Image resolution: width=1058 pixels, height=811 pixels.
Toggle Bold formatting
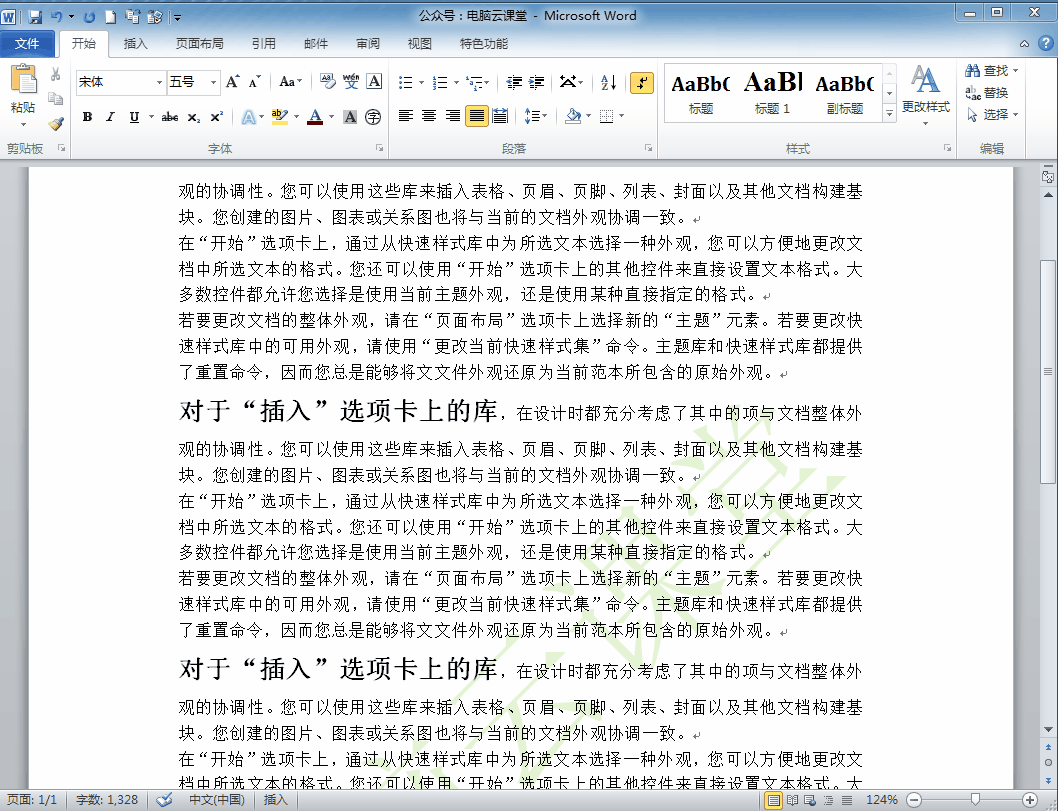coord(87,117)
